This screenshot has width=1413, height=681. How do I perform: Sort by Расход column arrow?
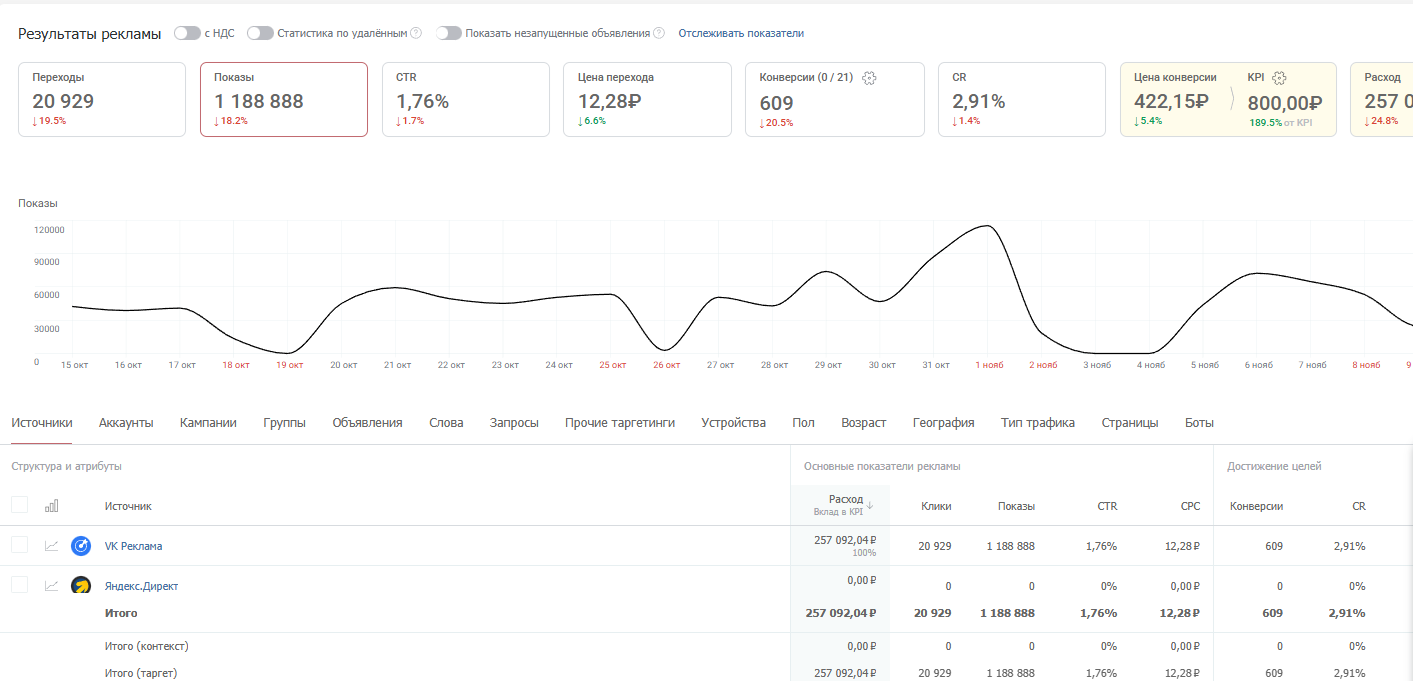870,505
